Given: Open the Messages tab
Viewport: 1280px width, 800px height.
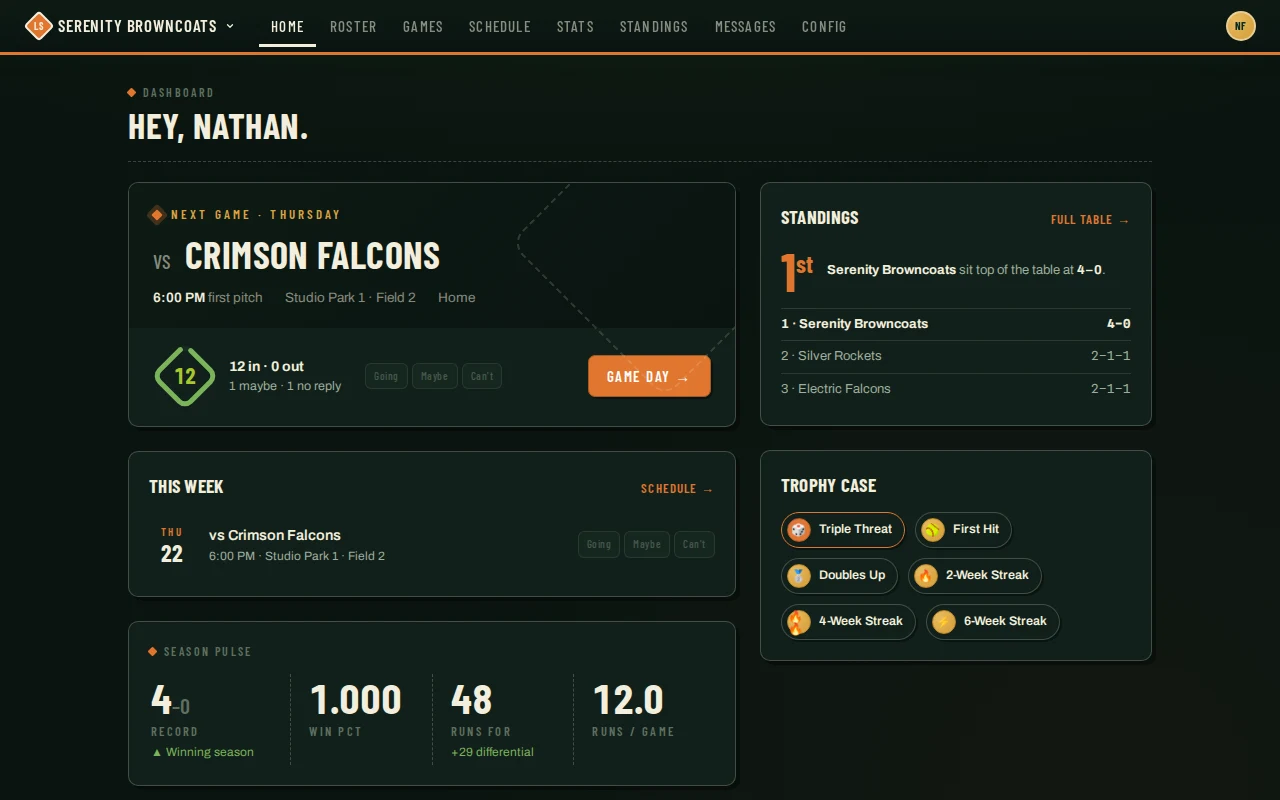Looking at the screenshot, I should click(x=745, y=27).
